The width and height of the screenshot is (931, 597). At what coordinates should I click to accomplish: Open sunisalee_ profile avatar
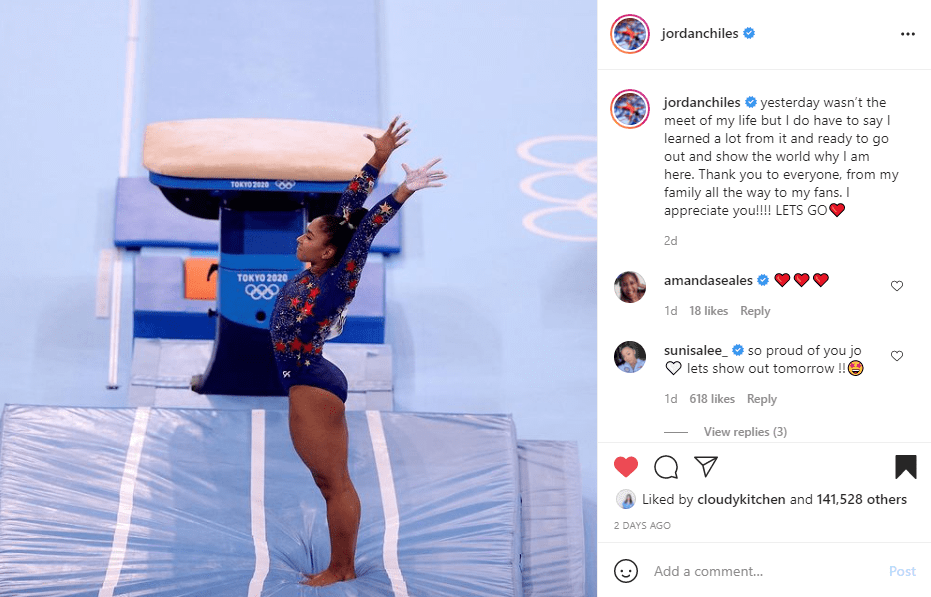[x=629, y=356]
